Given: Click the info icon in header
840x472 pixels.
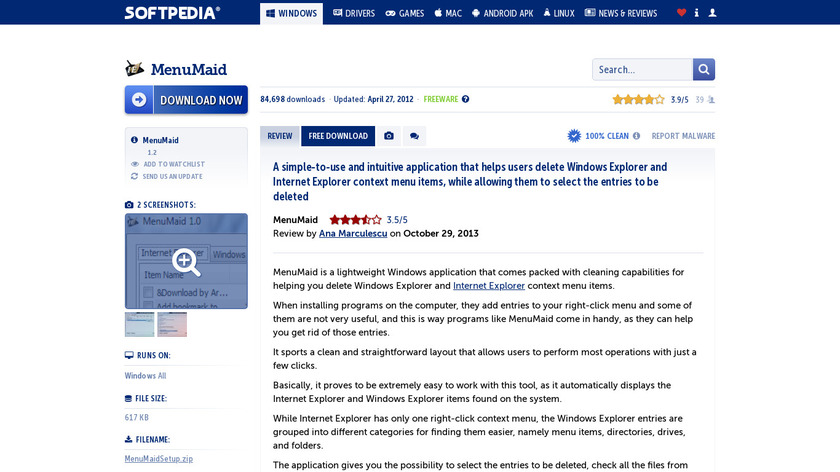Looking at the screenshot, I should coord(696,13).
